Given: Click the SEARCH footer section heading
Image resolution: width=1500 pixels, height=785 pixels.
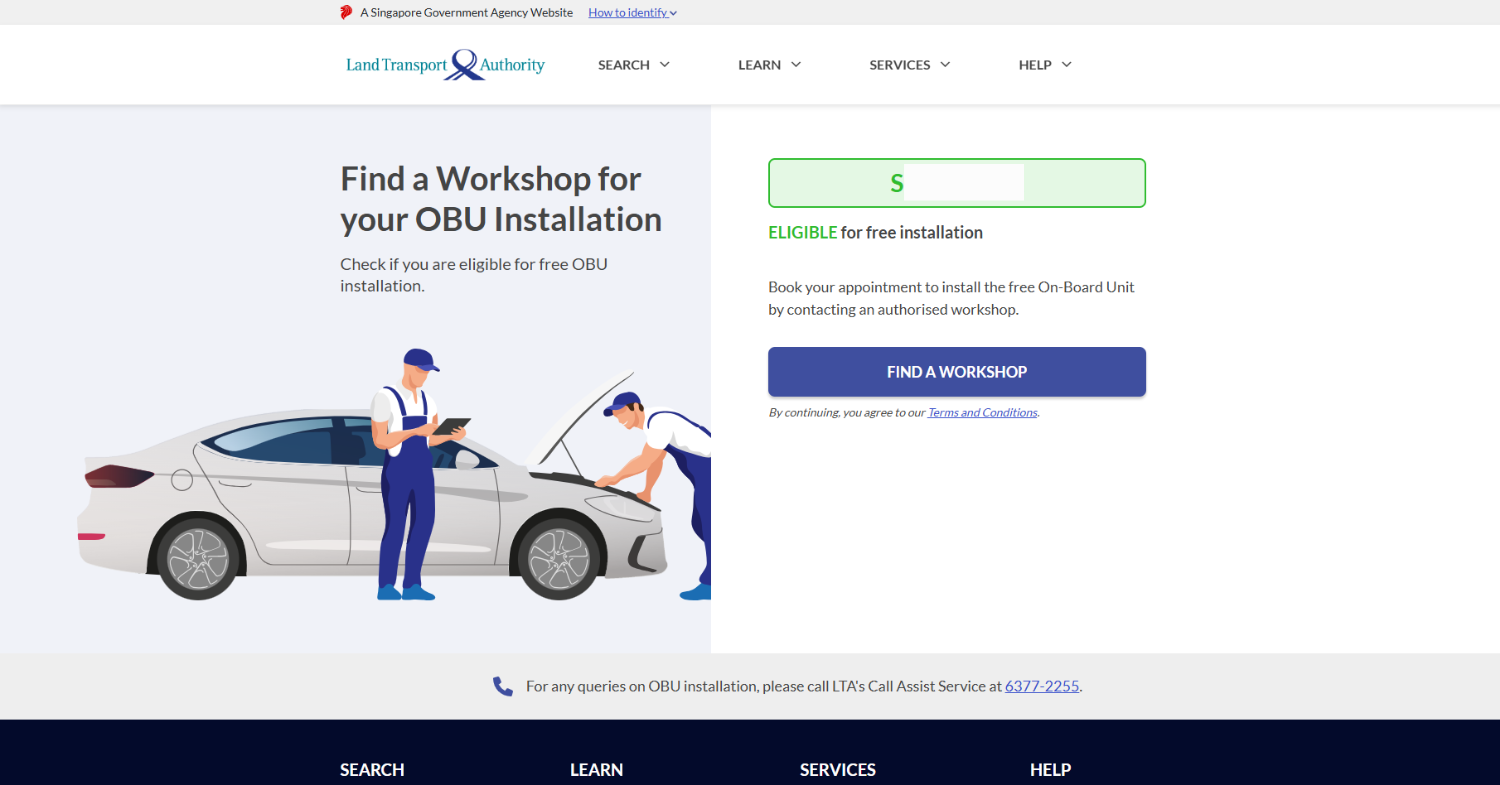Looking at the screenshot, I should (371, 769).
